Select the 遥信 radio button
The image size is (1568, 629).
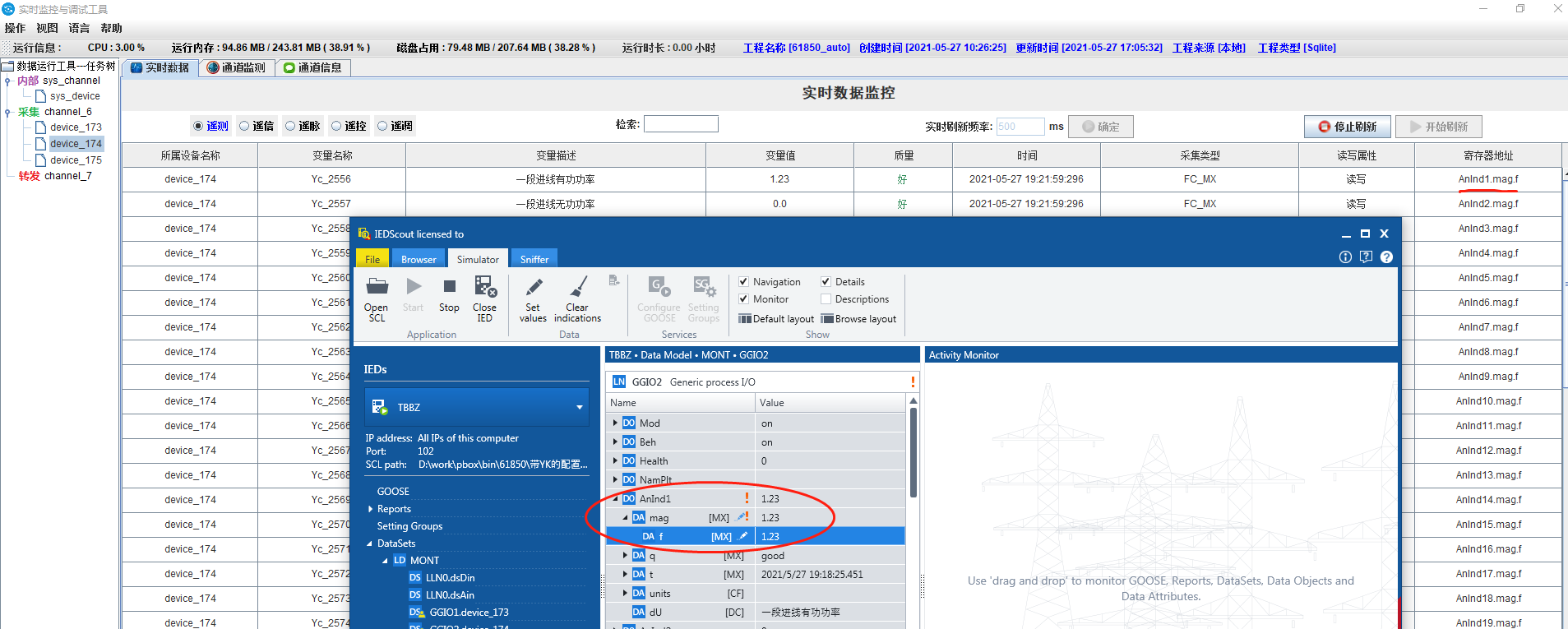click(x=244, y=127)
